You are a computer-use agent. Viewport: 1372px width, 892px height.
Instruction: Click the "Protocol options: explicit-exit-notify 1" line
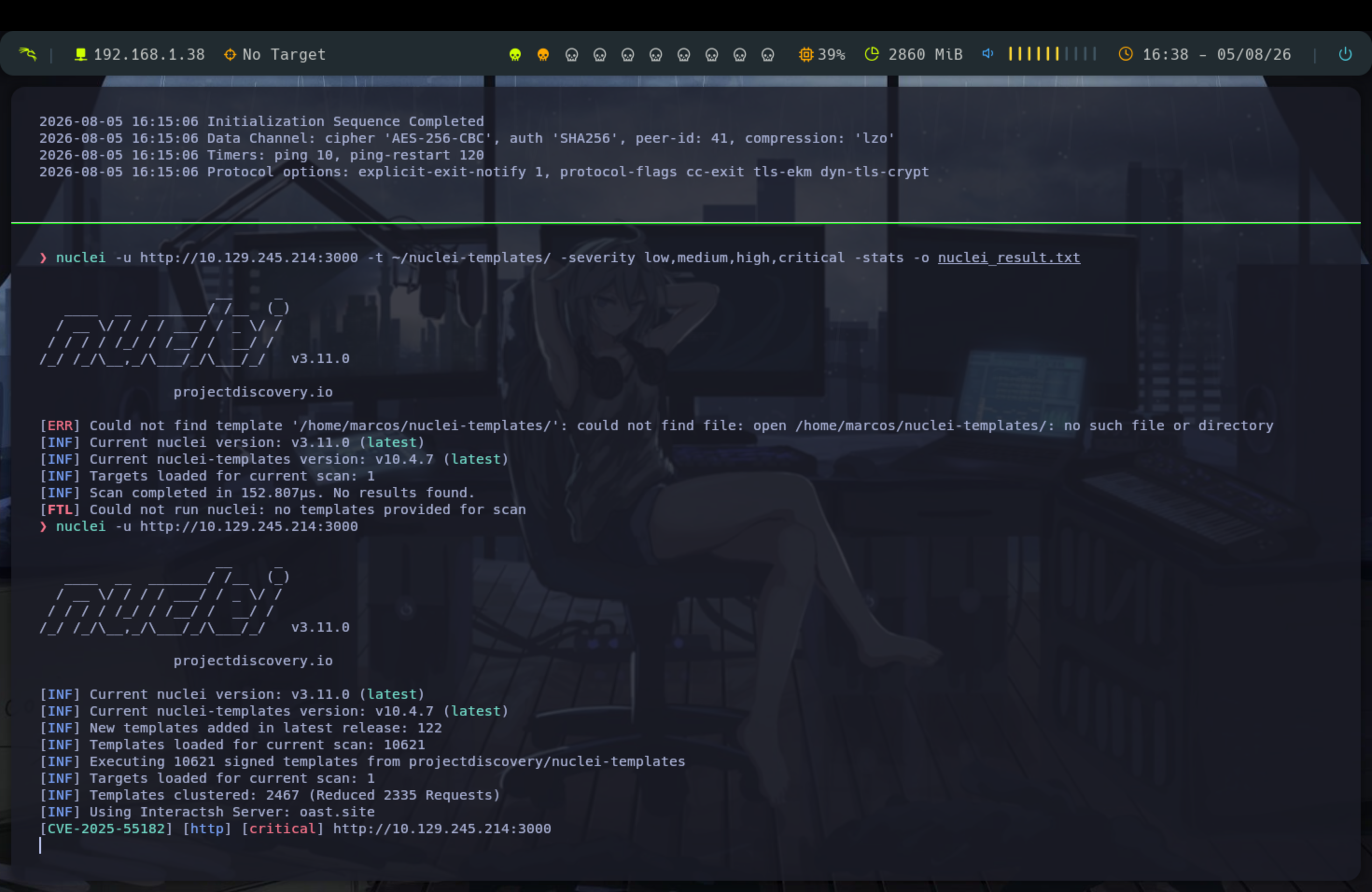pyautogui.click(x=484, y=172)
